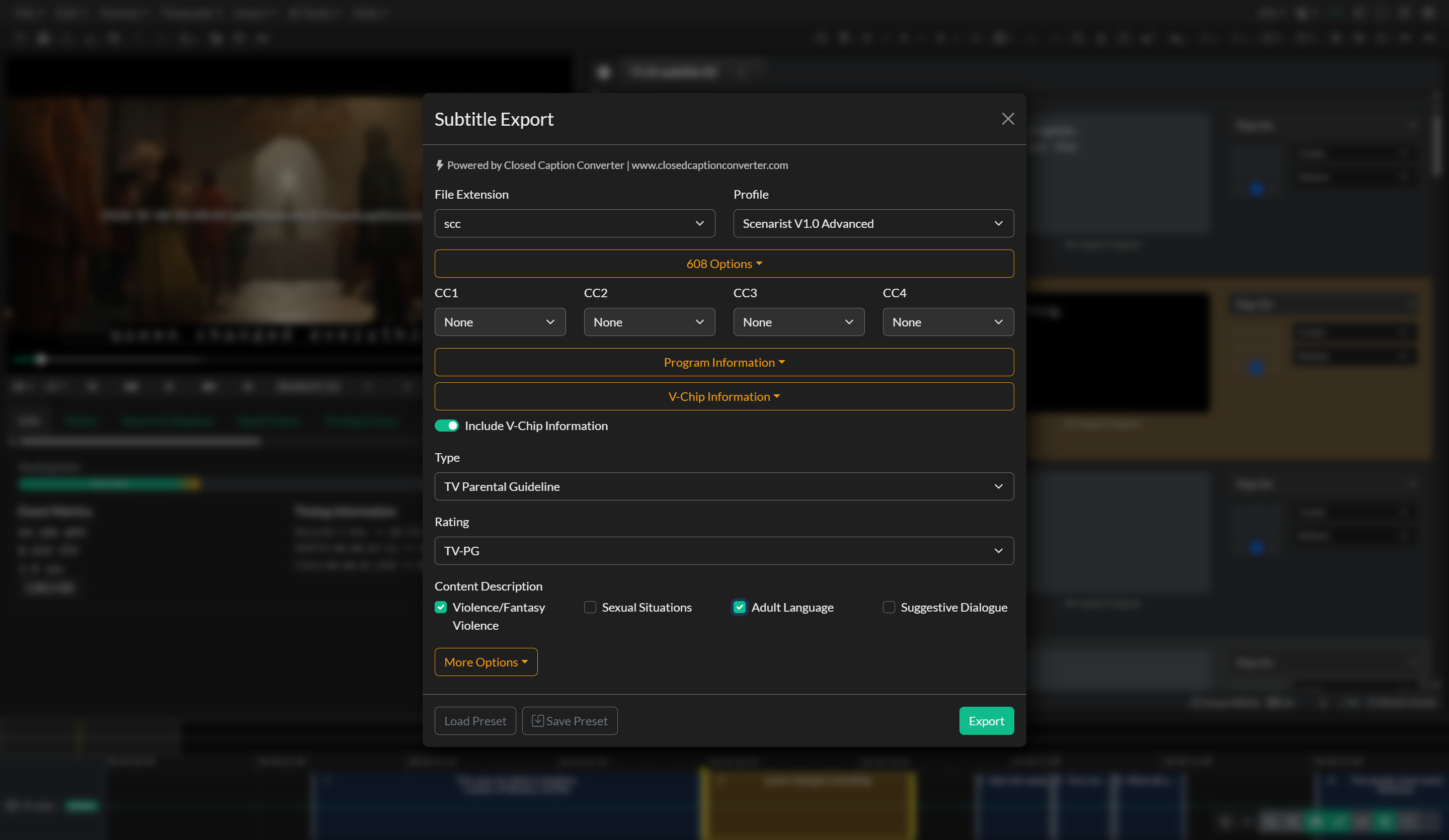Uncheck the Adult Language checkbox
Screen dimensions: 1449x840
739,607
